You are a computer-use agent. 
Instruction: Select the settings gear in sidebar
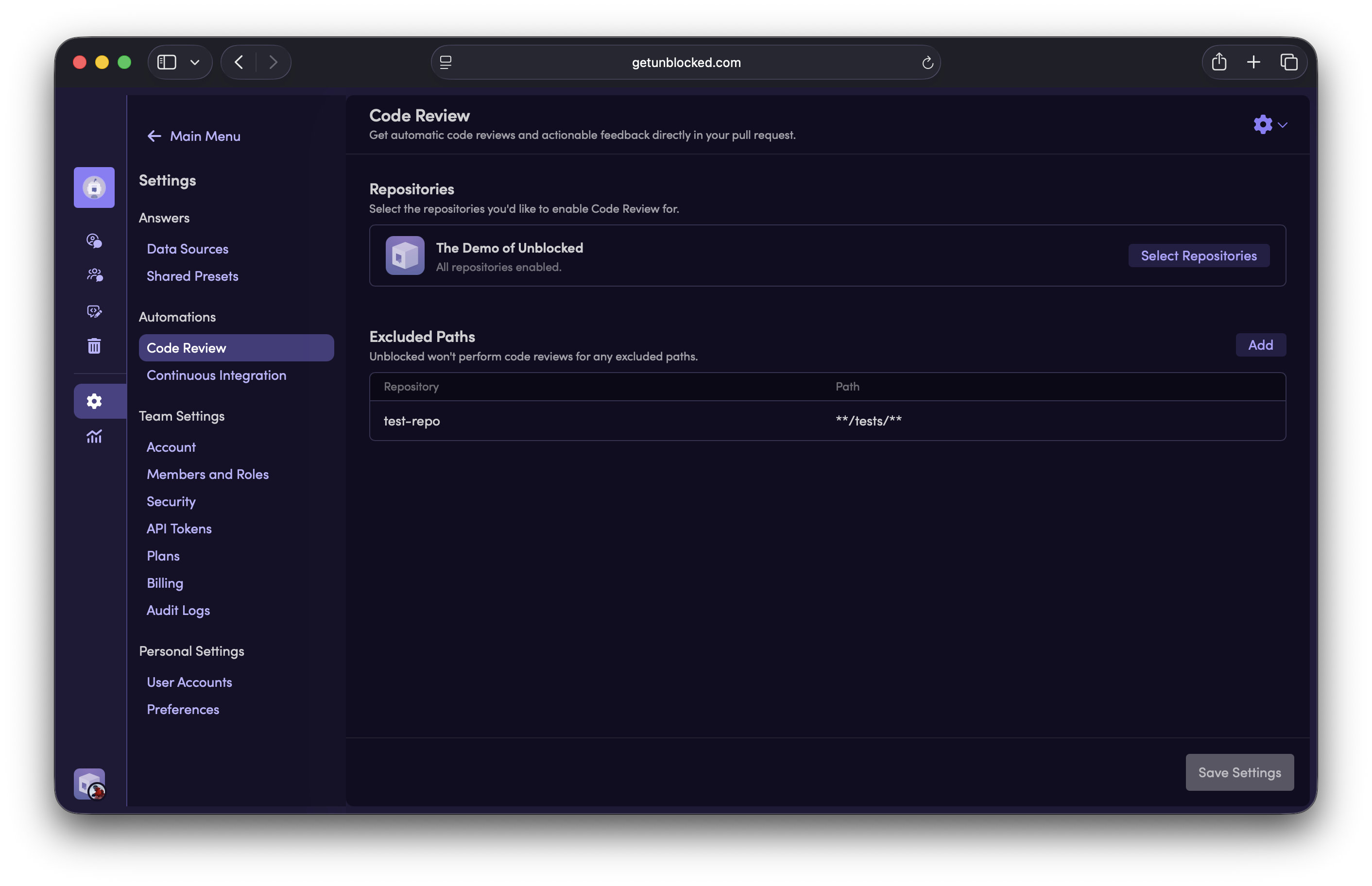94,401
